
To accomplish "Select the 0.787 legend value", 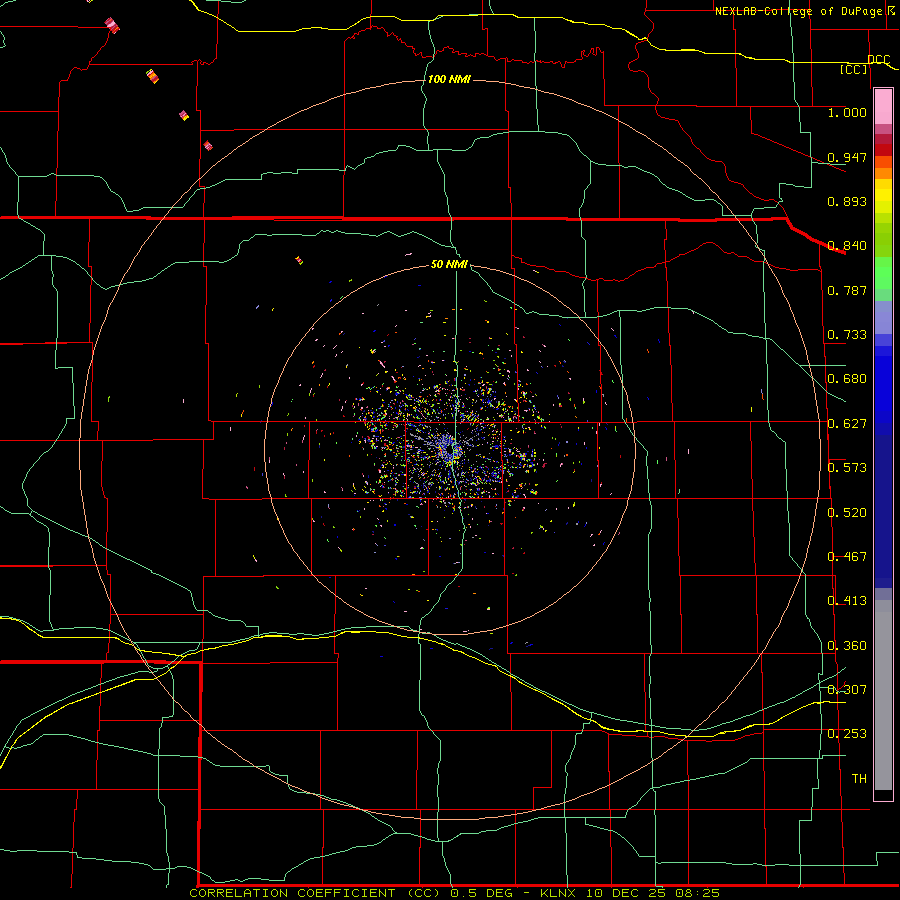I will click(x=847, y=290).
